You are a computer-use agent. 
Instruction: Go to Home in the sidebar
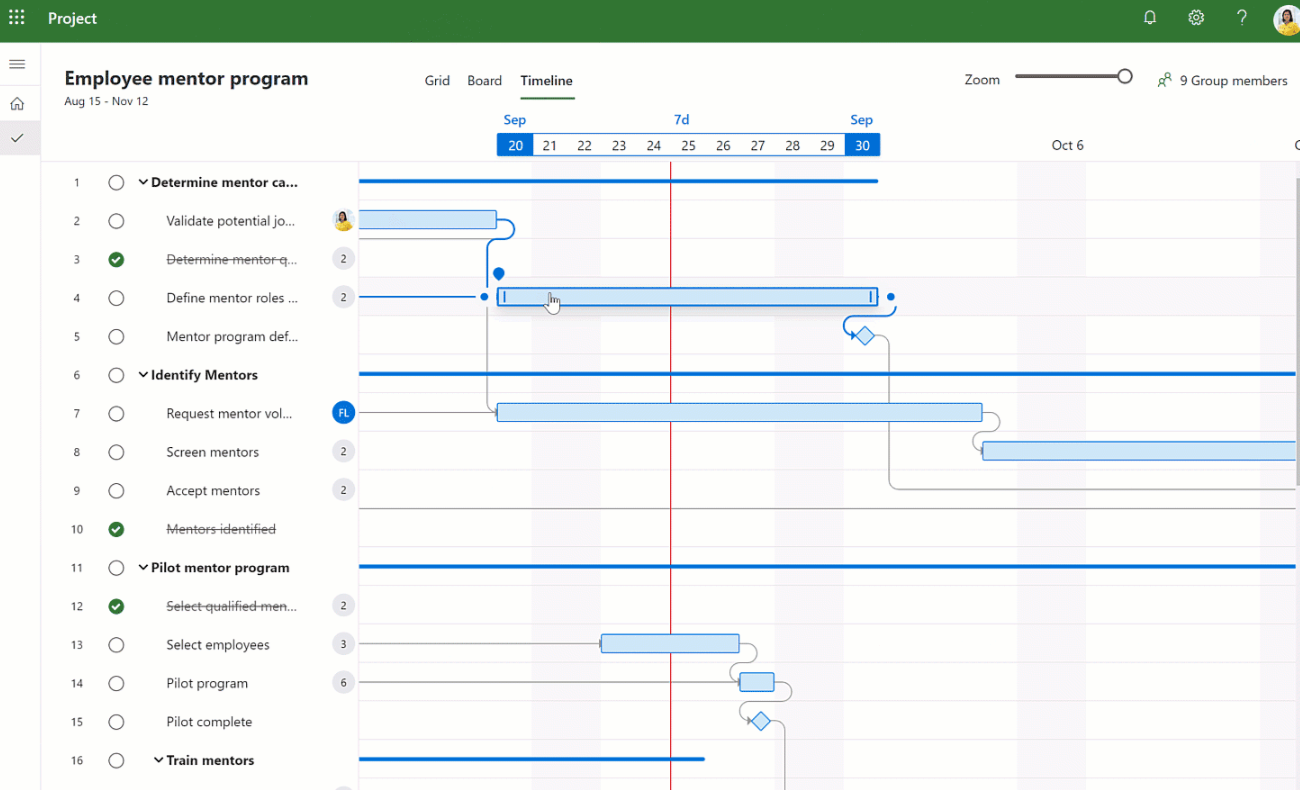point(17,104)
